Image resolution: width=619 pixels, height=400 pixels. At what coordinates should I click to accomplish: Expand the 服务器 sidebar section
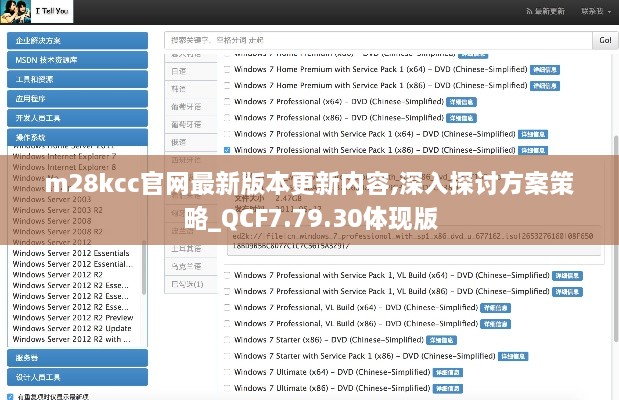pyautogui.click(x=77, y=358)
